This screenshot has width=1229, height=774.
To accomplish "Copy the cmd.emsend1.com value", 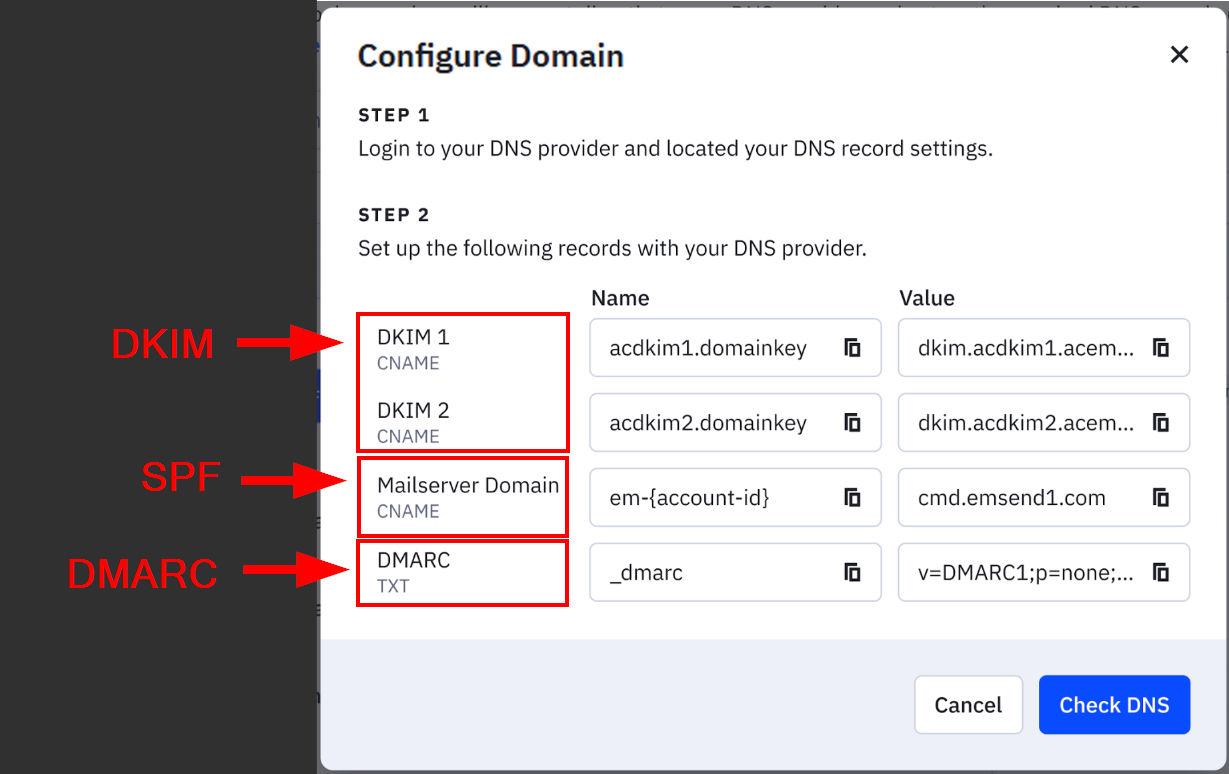I will tap(1161, 497).
